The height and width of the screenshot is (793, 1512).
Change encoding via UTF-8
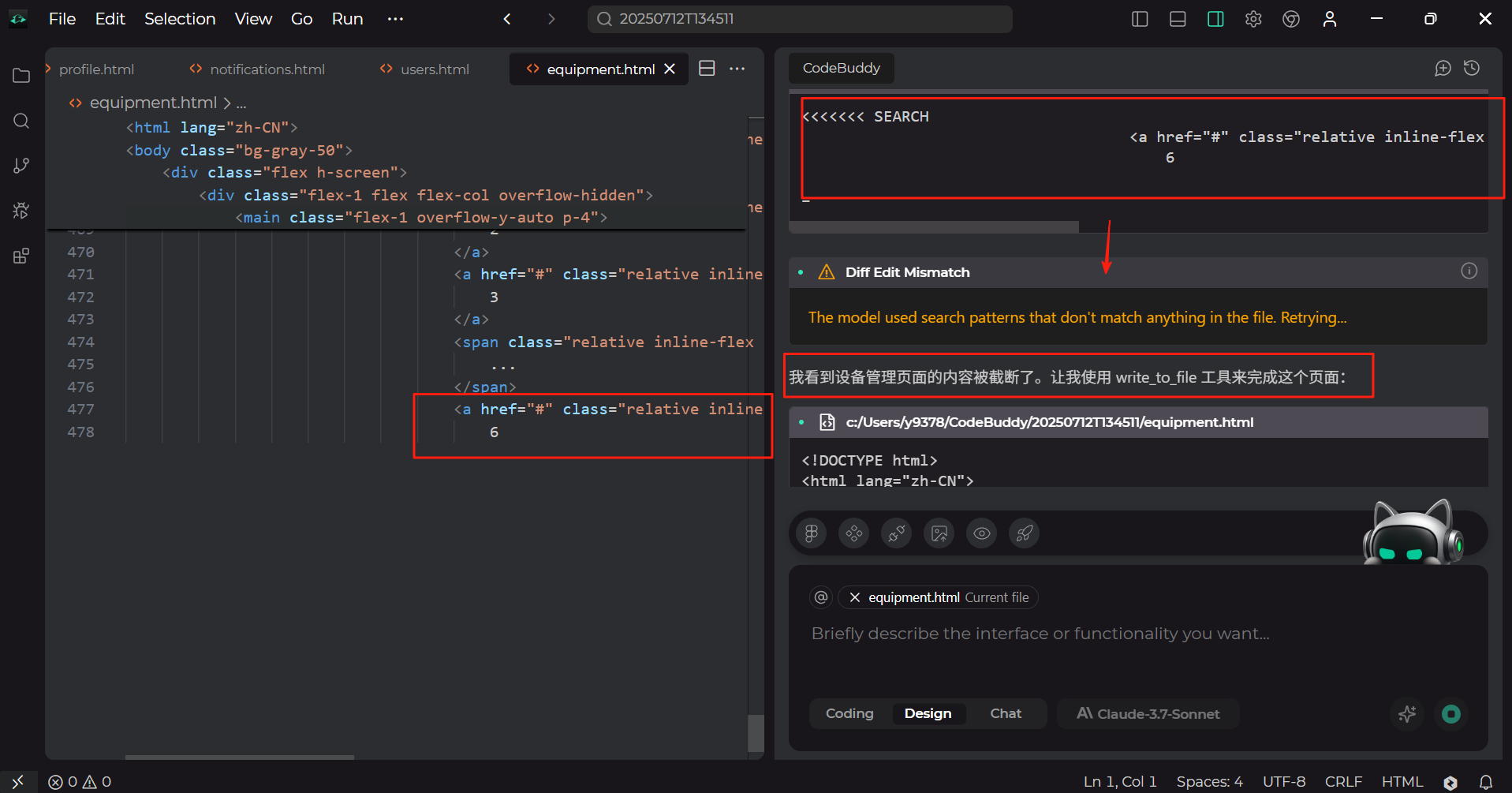[x=1284, y=781]
